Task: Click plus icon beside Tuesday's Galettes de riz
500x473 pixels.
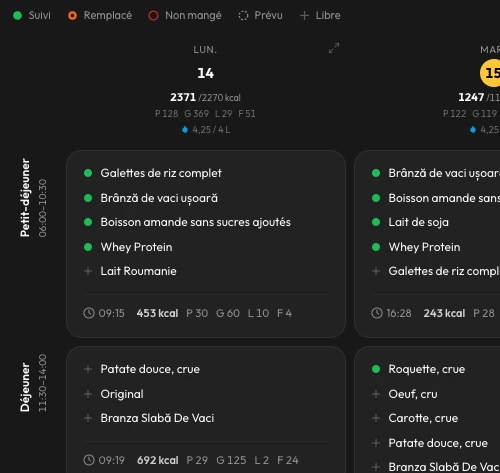Action: point(376,271)
